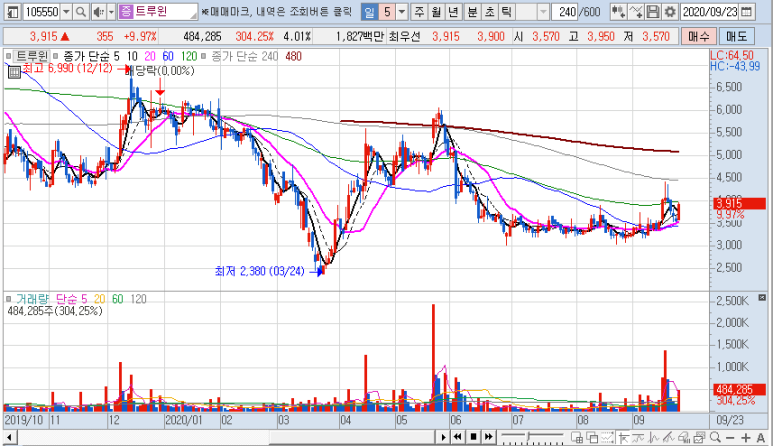The image size is (773, 446).
Task: Zoom in chart with plus icon
Action: tap(745, 438)
